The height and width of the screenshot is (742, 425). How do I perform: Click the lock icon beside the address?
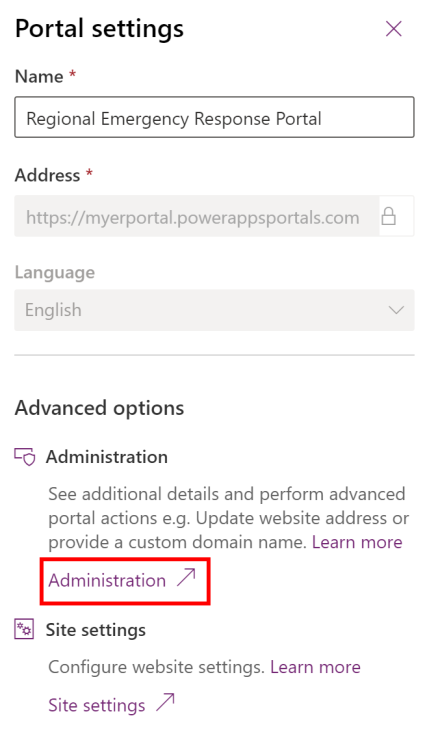(x=389, y=216)
